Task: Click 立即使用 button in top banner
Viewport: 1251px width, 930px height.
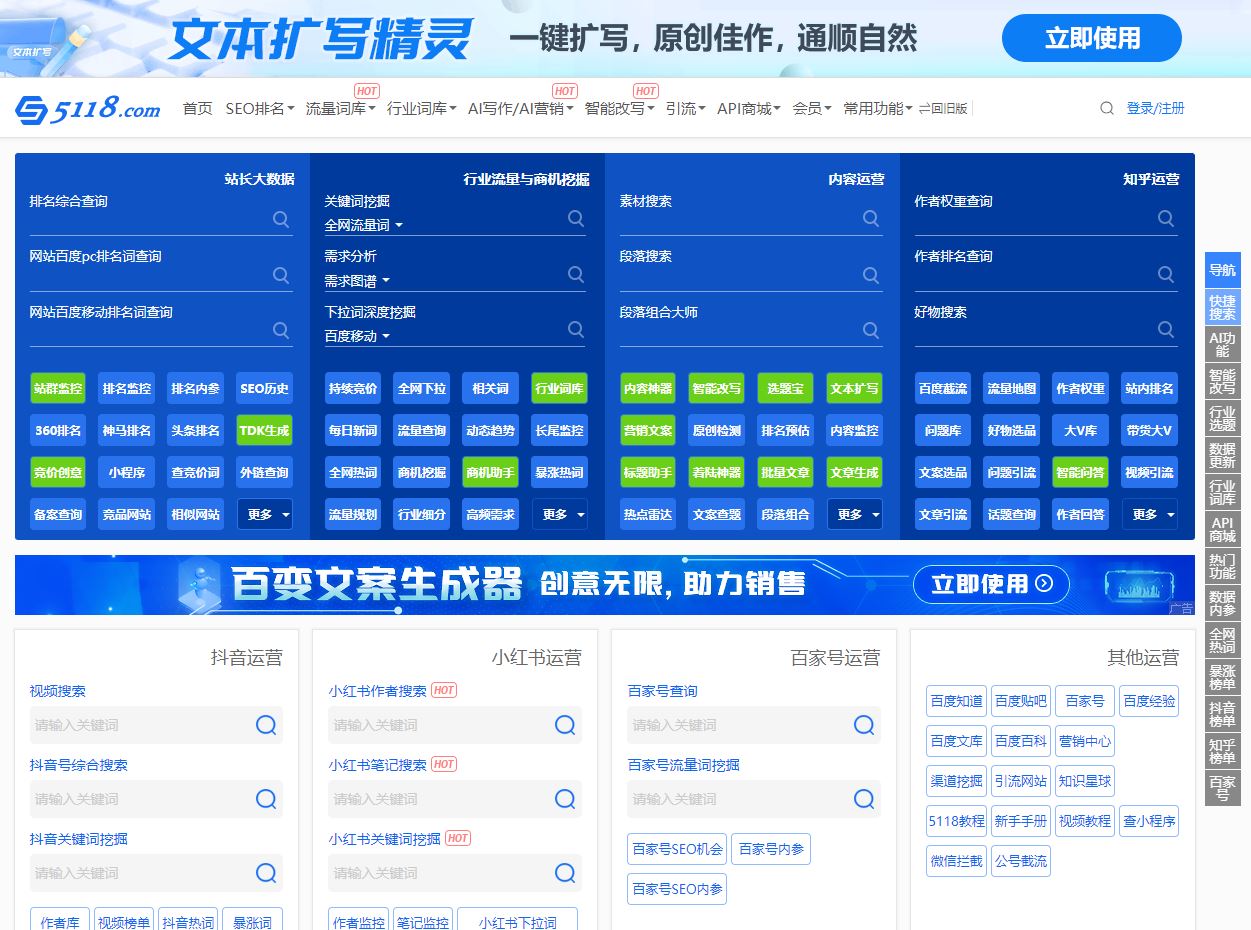Action: point(1091,38)
